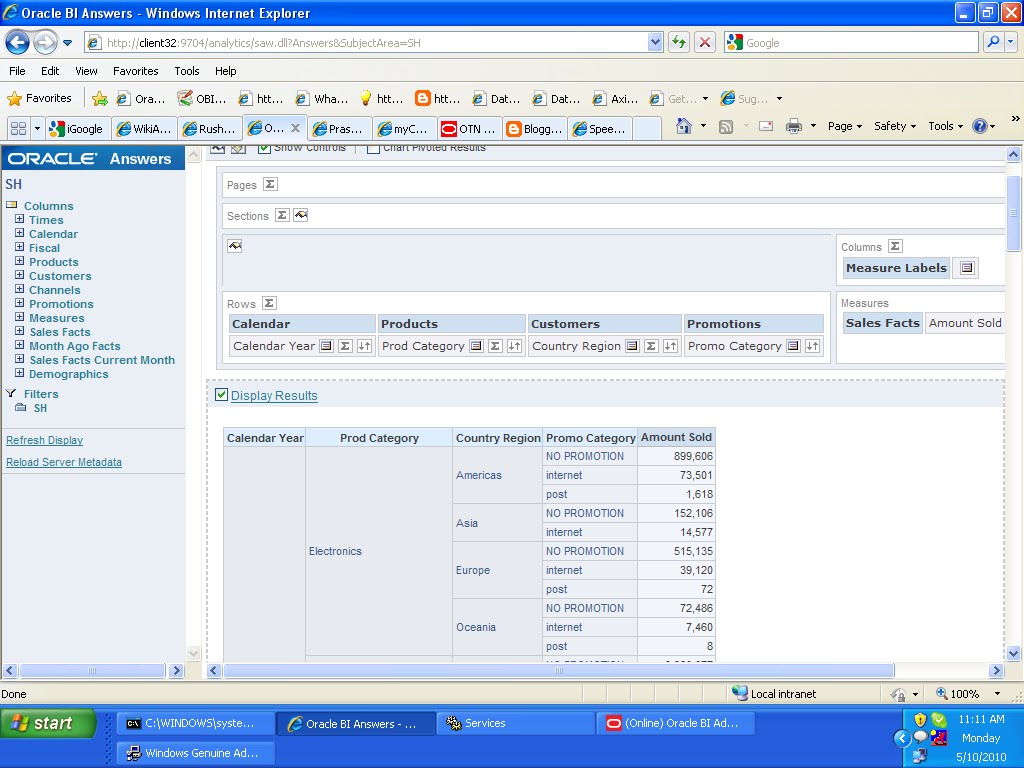Open Prod Category format properties icon
Viewport: 1024px width, 768px height.
[x=476, y=346]
